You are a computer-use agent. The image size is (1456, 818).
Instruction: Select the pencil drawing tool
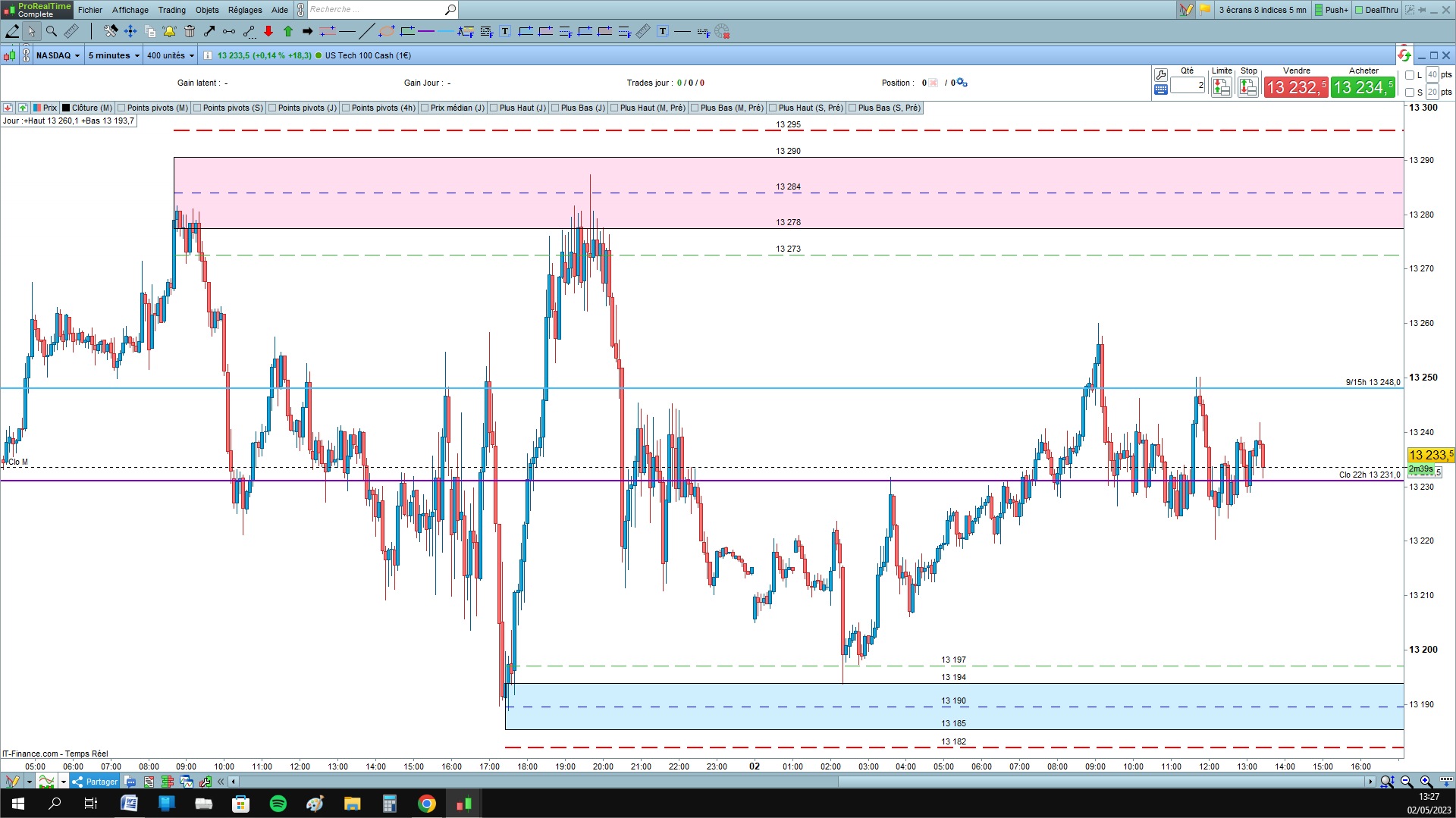12,31
